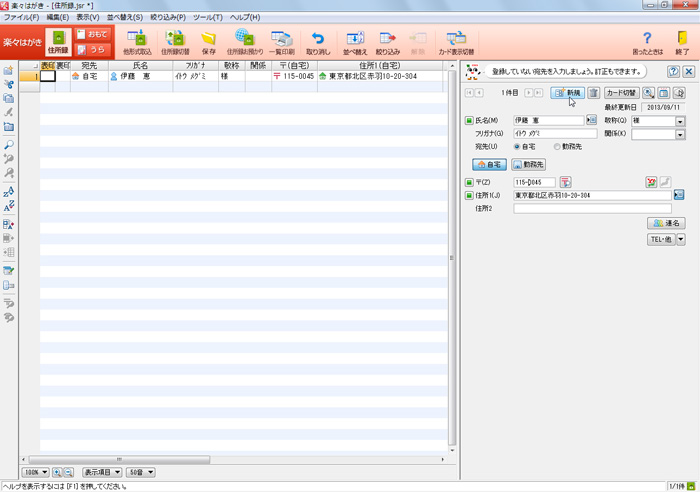Open 他形式取込 import tool
The height and width of the screenshot is (492, 700).
pyautogui.click(x=136, y=42)
